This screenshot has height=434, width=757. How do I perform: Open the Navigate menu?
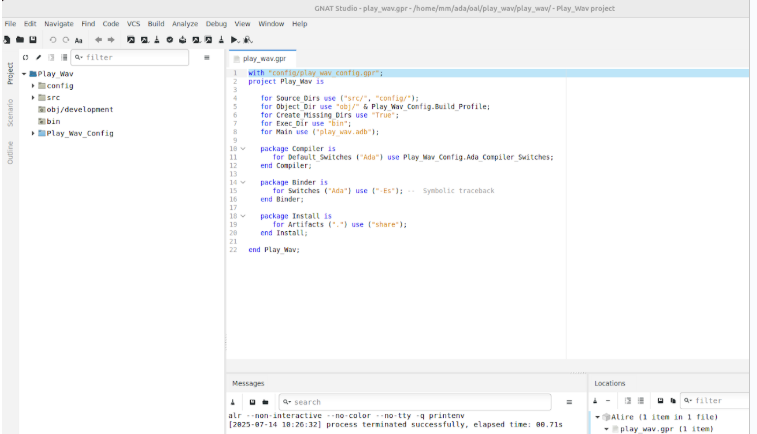tap(59, 24)
